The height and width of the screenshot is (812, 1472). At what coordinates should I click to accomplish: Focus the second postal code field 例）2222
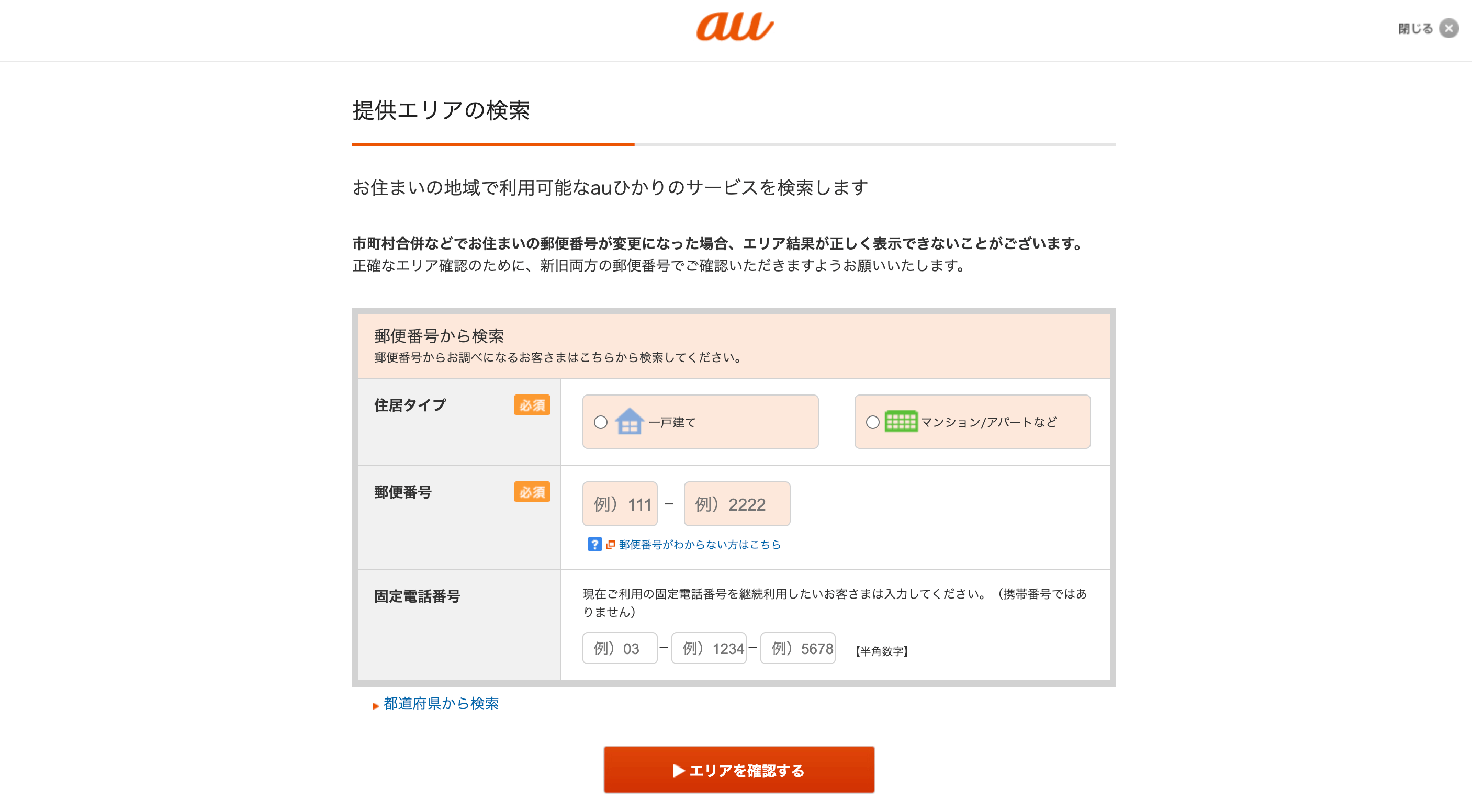coord(737,504)
